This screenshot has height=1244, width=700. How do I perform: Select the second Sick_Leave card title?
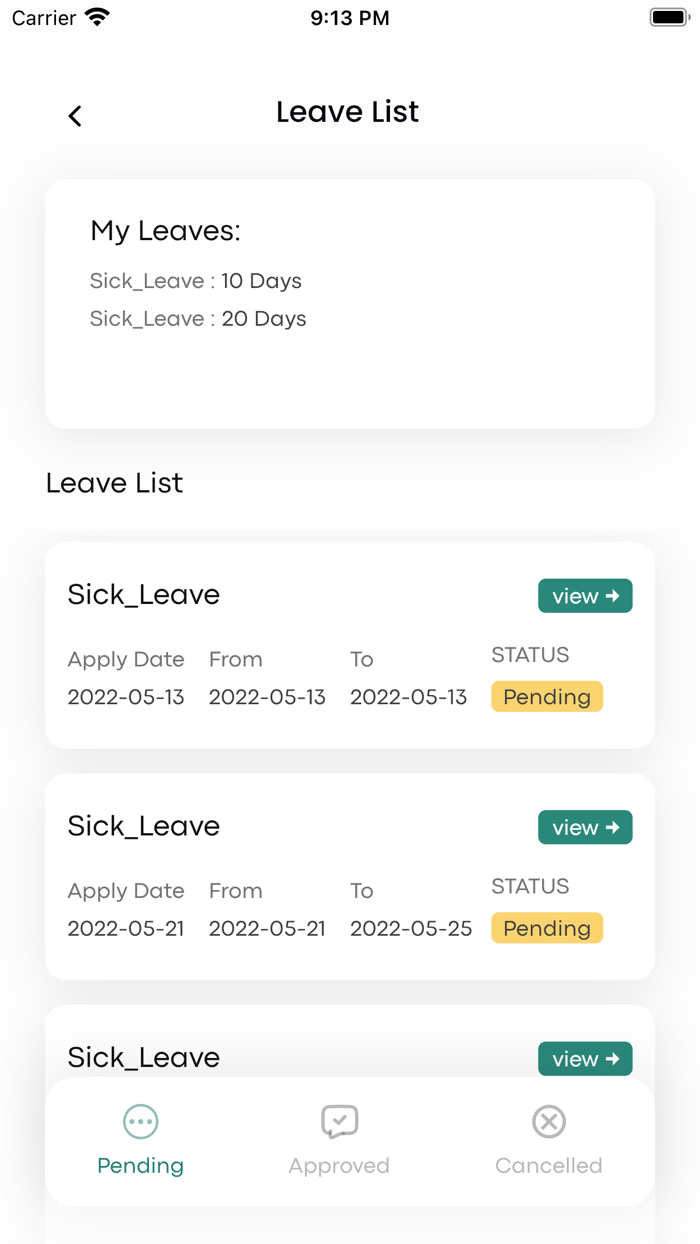[143, 826]
